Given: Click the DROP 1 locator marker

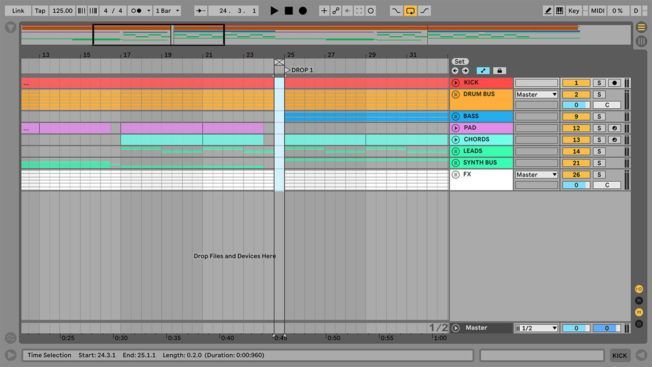Looking at the screenshot, I should click(x=288, y=70).
